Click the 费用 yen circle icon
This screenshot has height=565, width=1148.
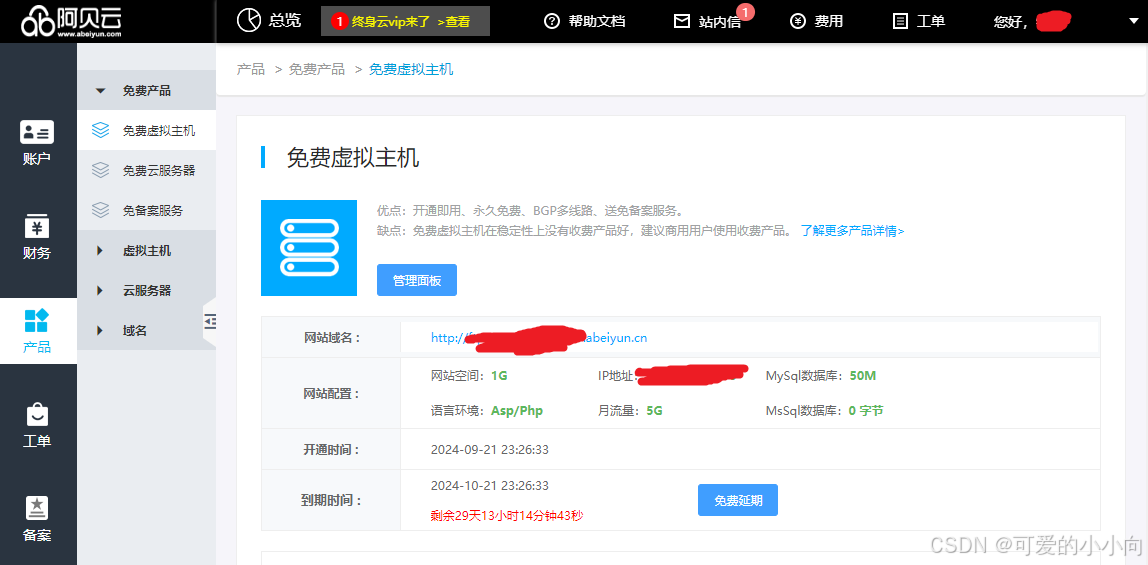tap(798, 21)
